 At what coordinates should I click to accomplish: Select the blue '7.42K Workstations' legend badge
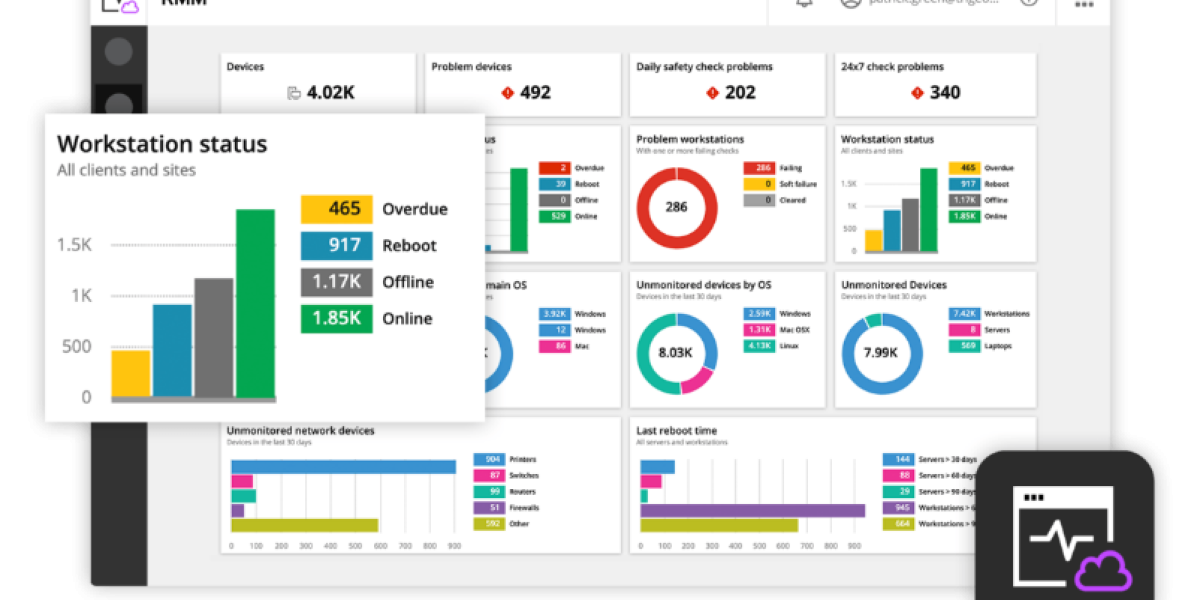tap(966, 314)
